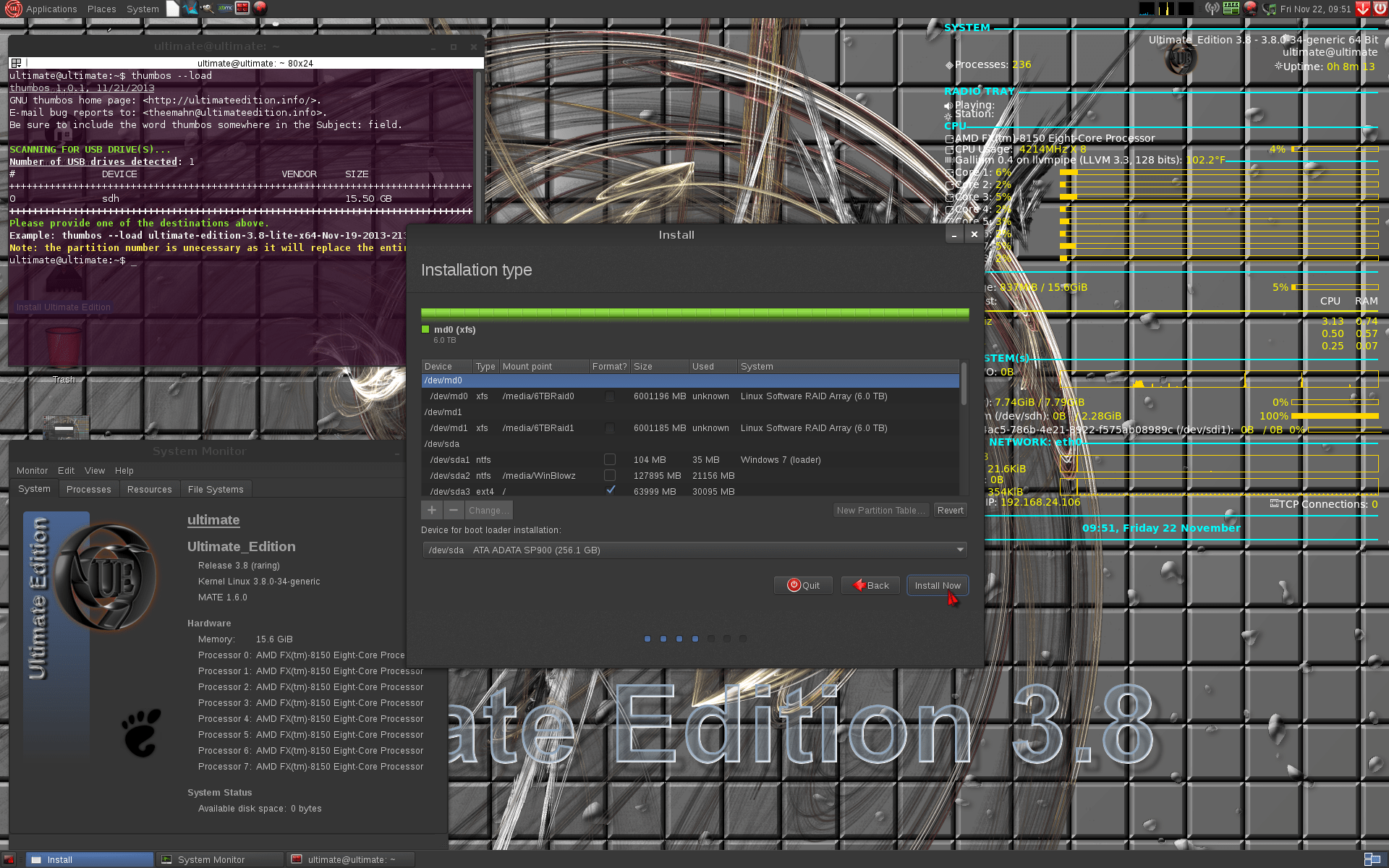The width and height of the screenshot is (1389, 868).
Task: Open boot loader device dropdown
Action: tap(694, 550)
